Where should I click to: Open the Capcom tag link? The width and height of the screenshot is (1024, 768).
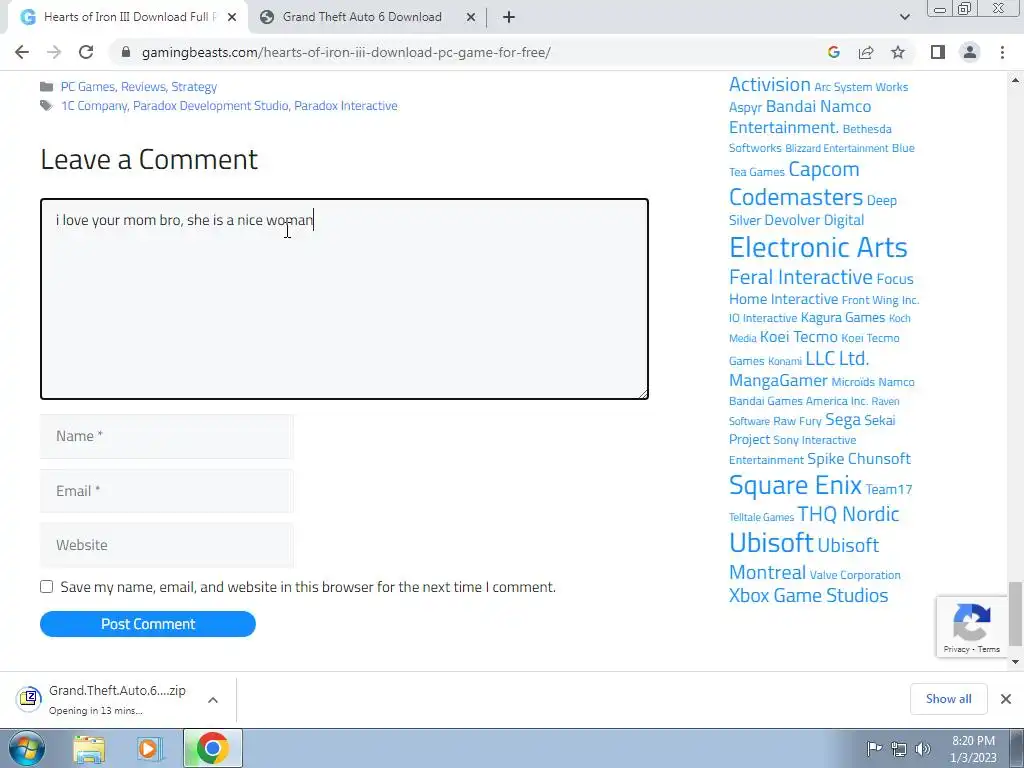pos(824,169)
